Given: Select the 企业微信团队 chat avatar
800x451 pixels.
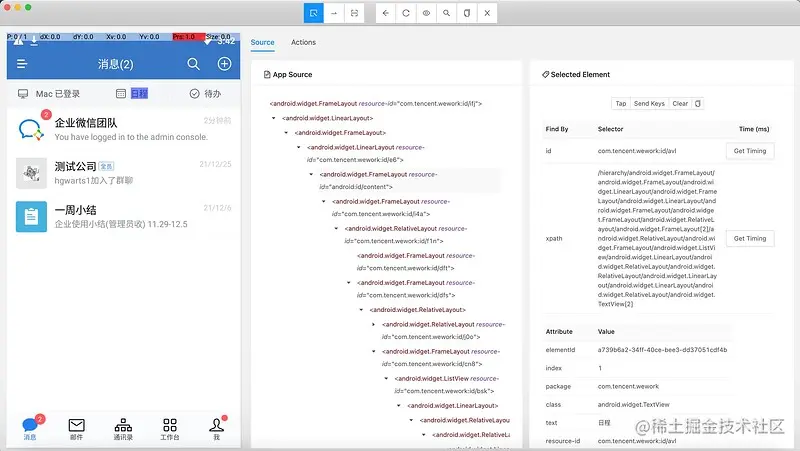Looking at the screenshot, I should (x=31, y=129).
